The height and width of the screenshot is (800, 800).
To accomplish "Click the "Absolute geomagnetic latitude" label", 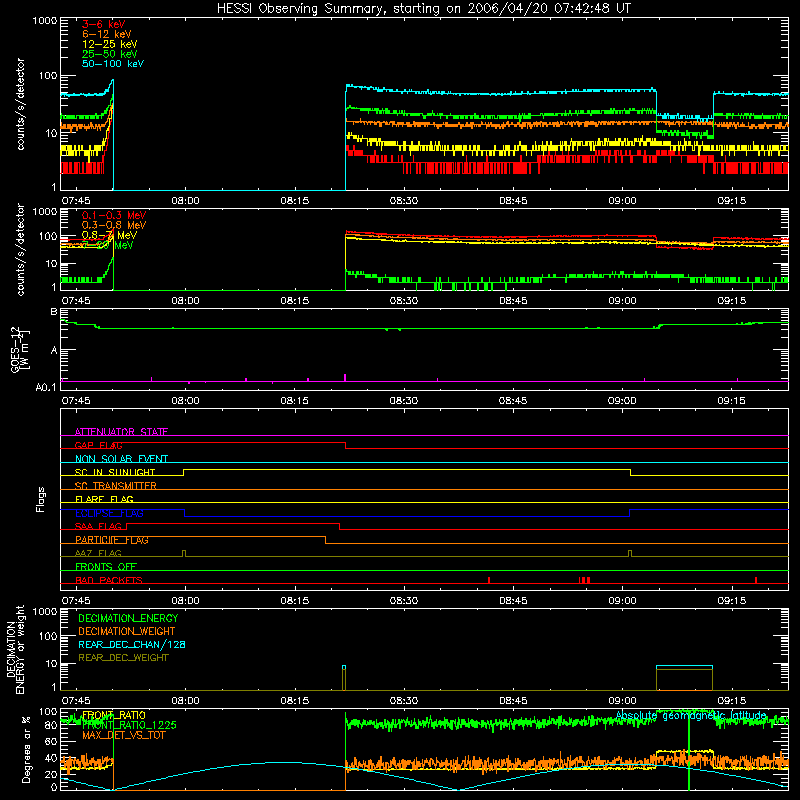I will click(x=691, y=716).
